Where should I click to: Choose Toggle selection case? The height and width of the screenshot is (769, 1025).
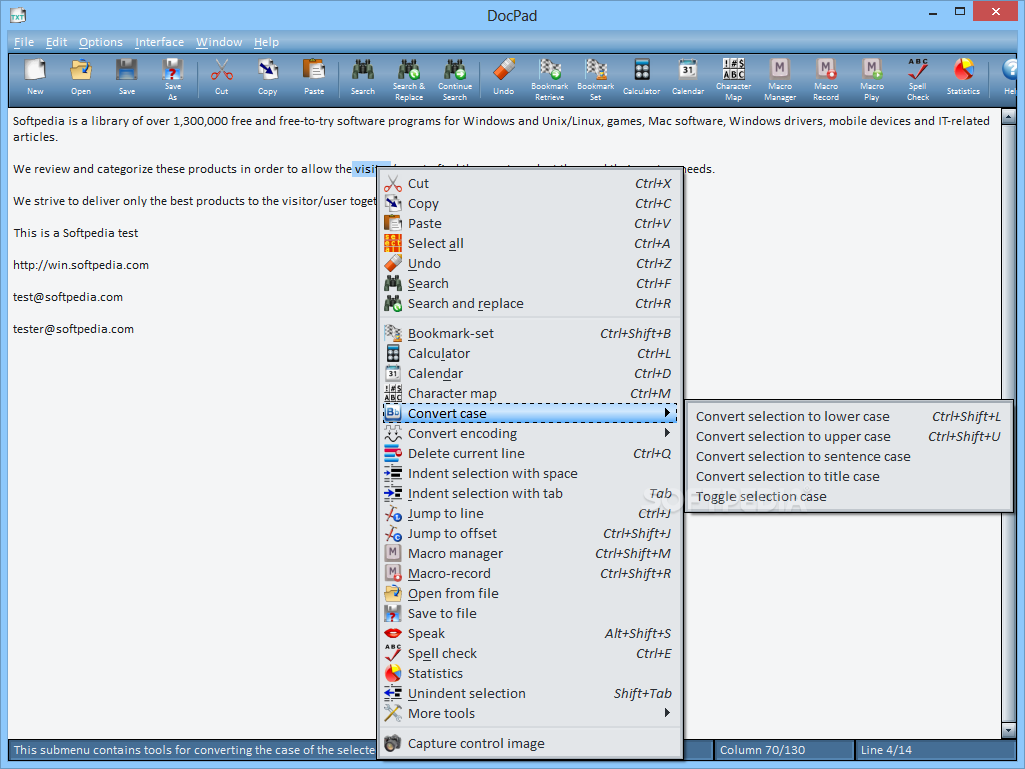(x=849, y=496)
